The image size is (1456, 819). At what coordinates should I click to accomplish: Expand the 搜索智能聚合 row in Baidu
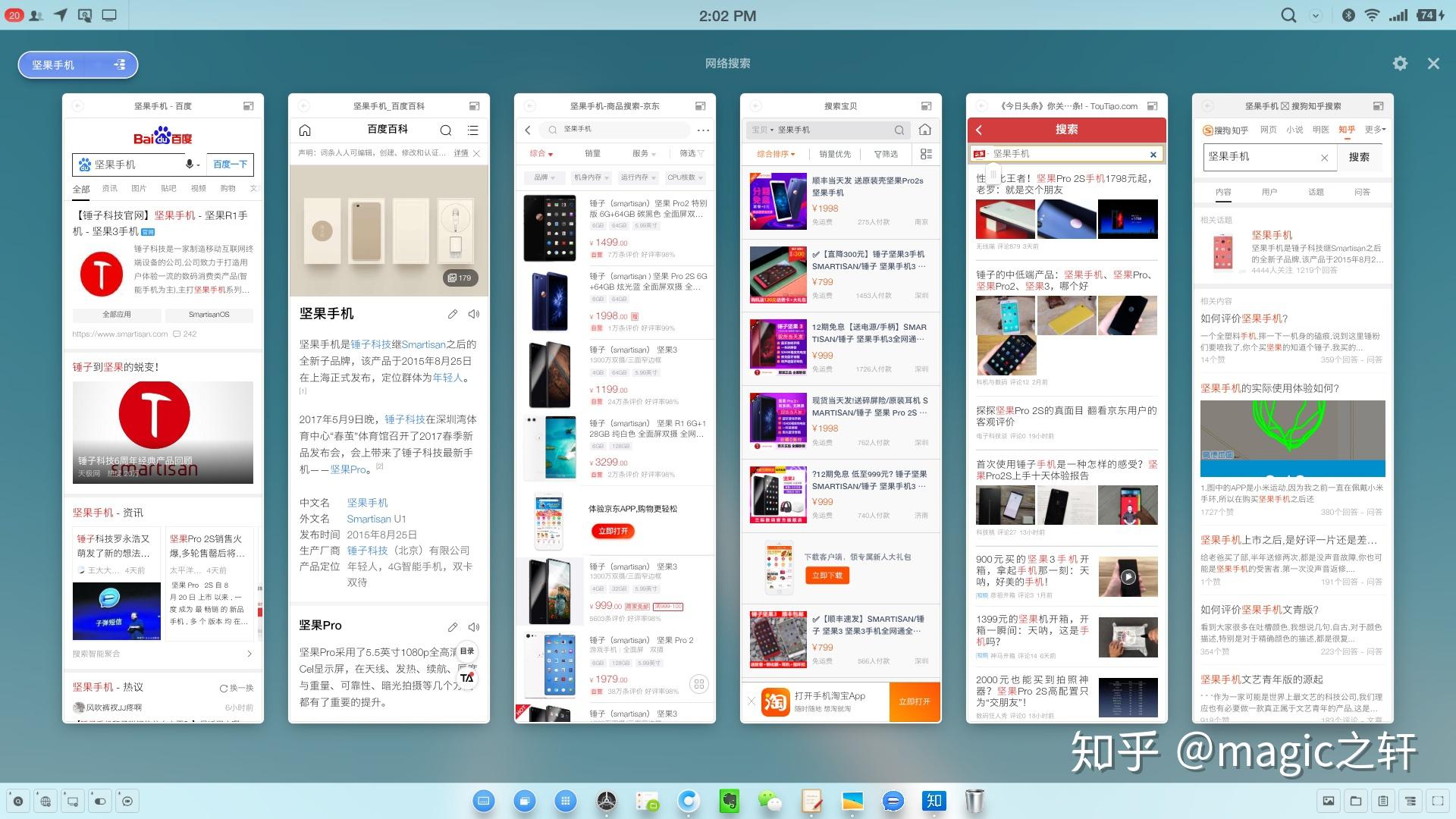[163, 654]
